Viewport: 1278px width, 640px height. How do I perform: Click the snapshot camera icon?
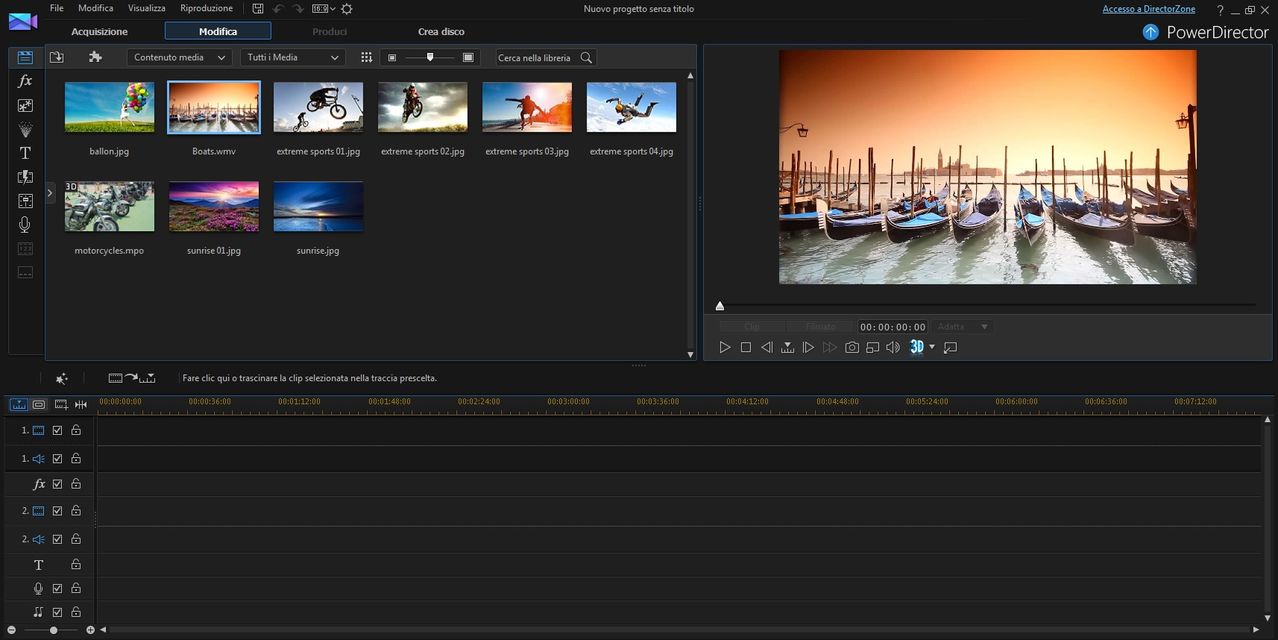(x=852, y=347)
